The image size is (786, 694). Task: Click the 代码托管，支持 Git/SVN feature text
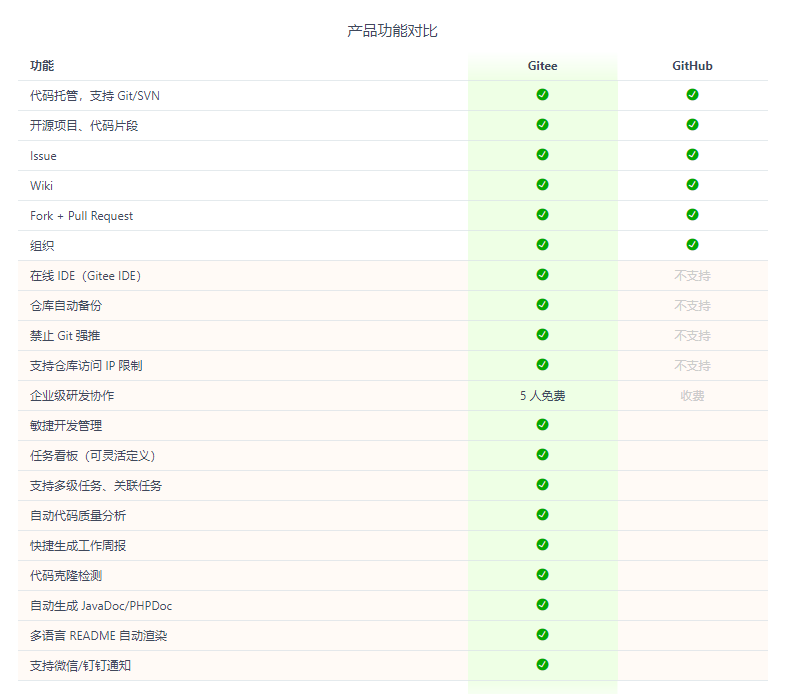[95, 95]
